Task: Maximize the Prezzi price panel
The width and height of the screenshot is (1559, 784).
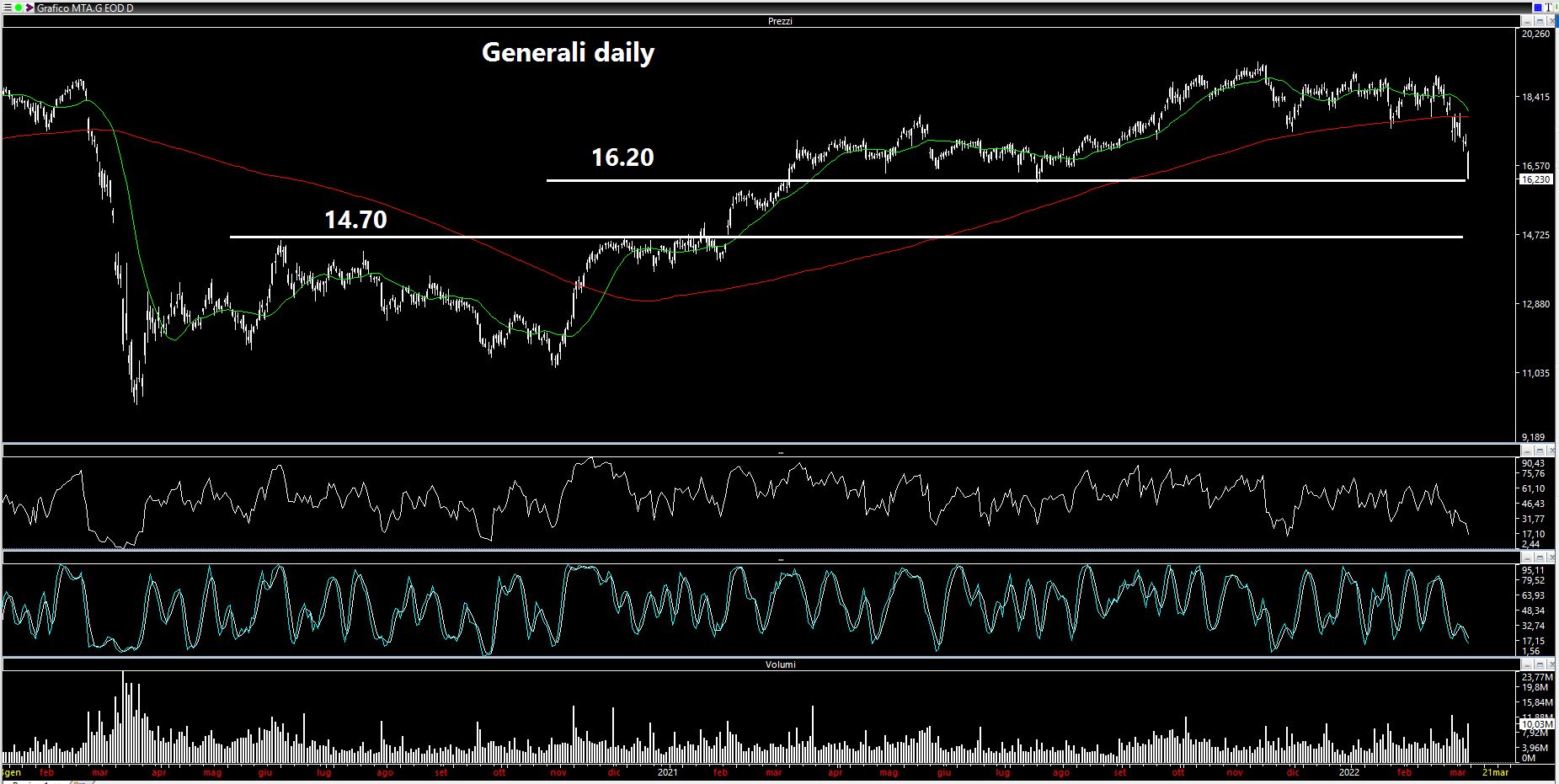Action: click(x=1540, y=21)
